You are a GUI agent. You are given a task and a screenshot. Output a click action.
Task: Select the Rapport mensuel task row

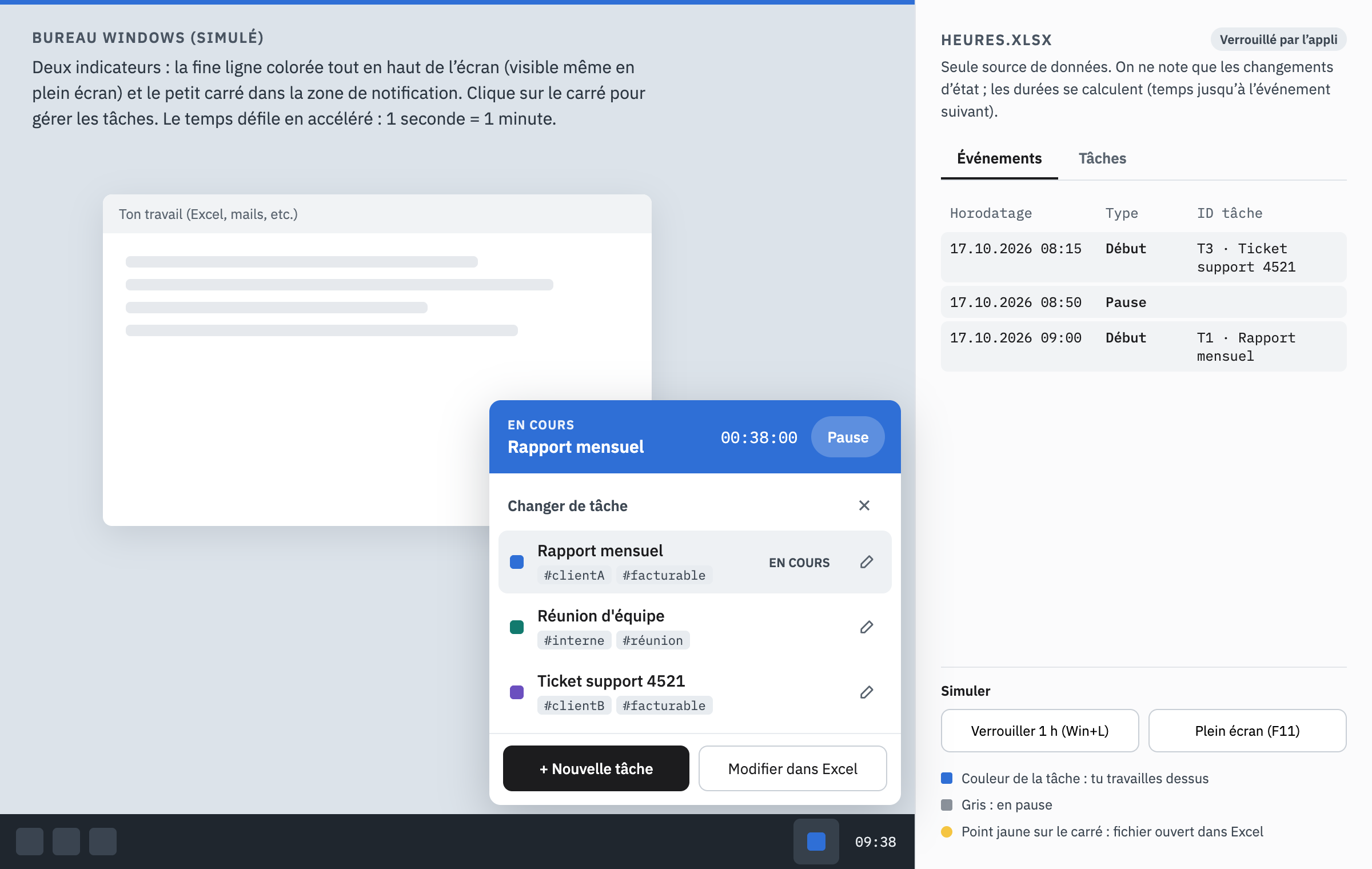click(x=695, y=562)
